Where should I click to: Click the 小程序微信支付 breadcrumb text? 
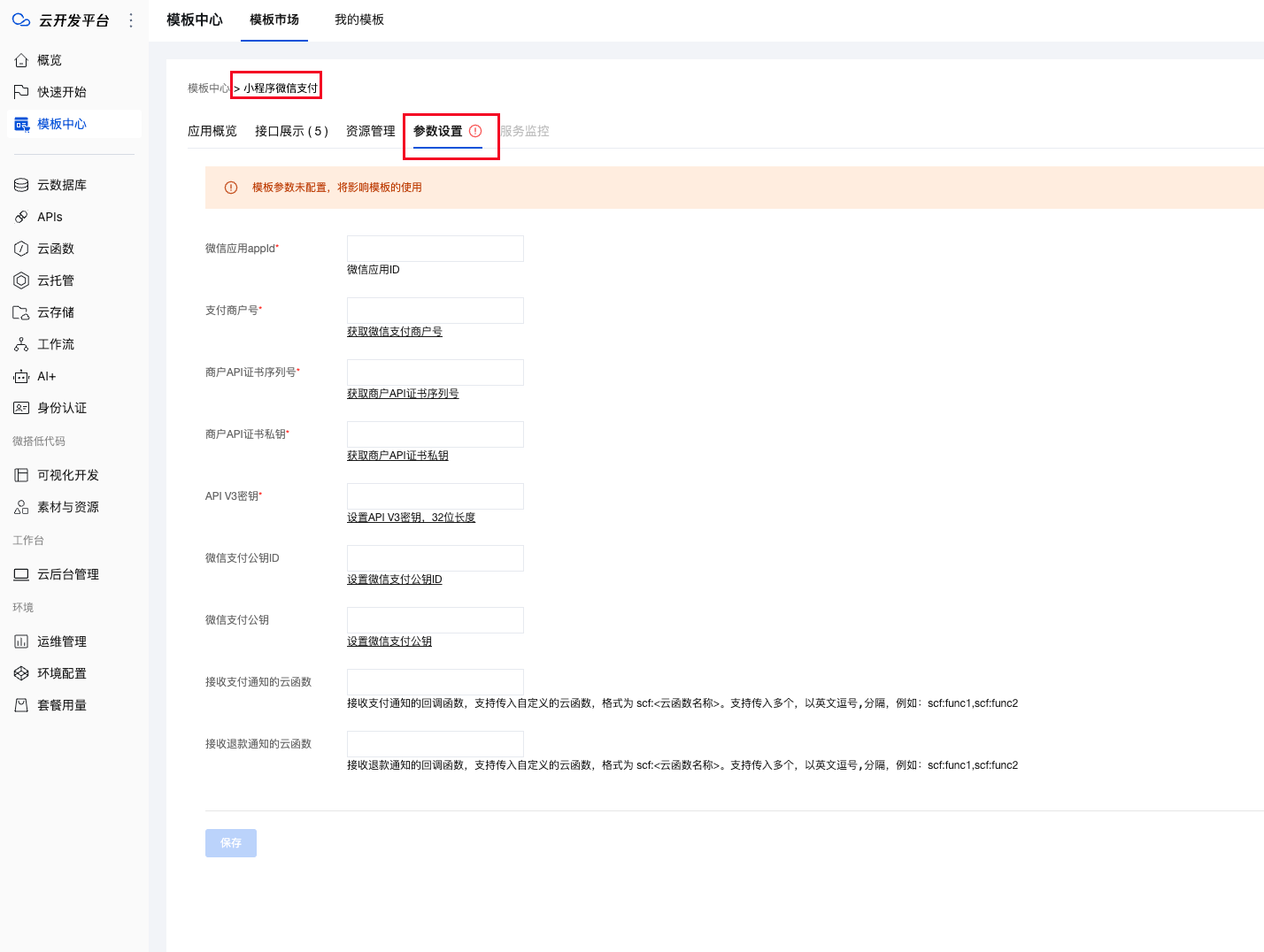[281, 88]
